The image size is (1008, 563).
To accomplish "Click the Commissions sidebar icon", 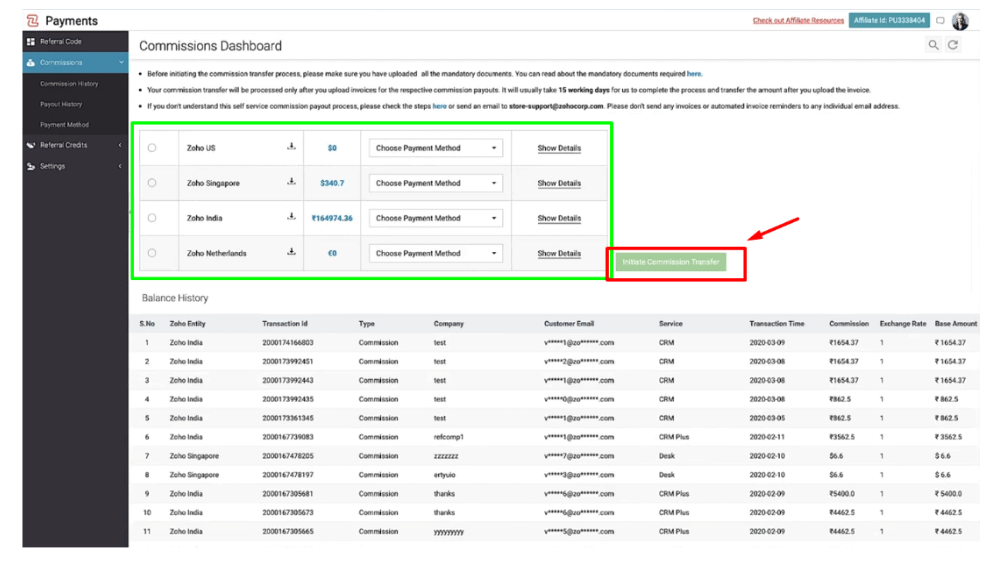I will click(x=31, y=63).
